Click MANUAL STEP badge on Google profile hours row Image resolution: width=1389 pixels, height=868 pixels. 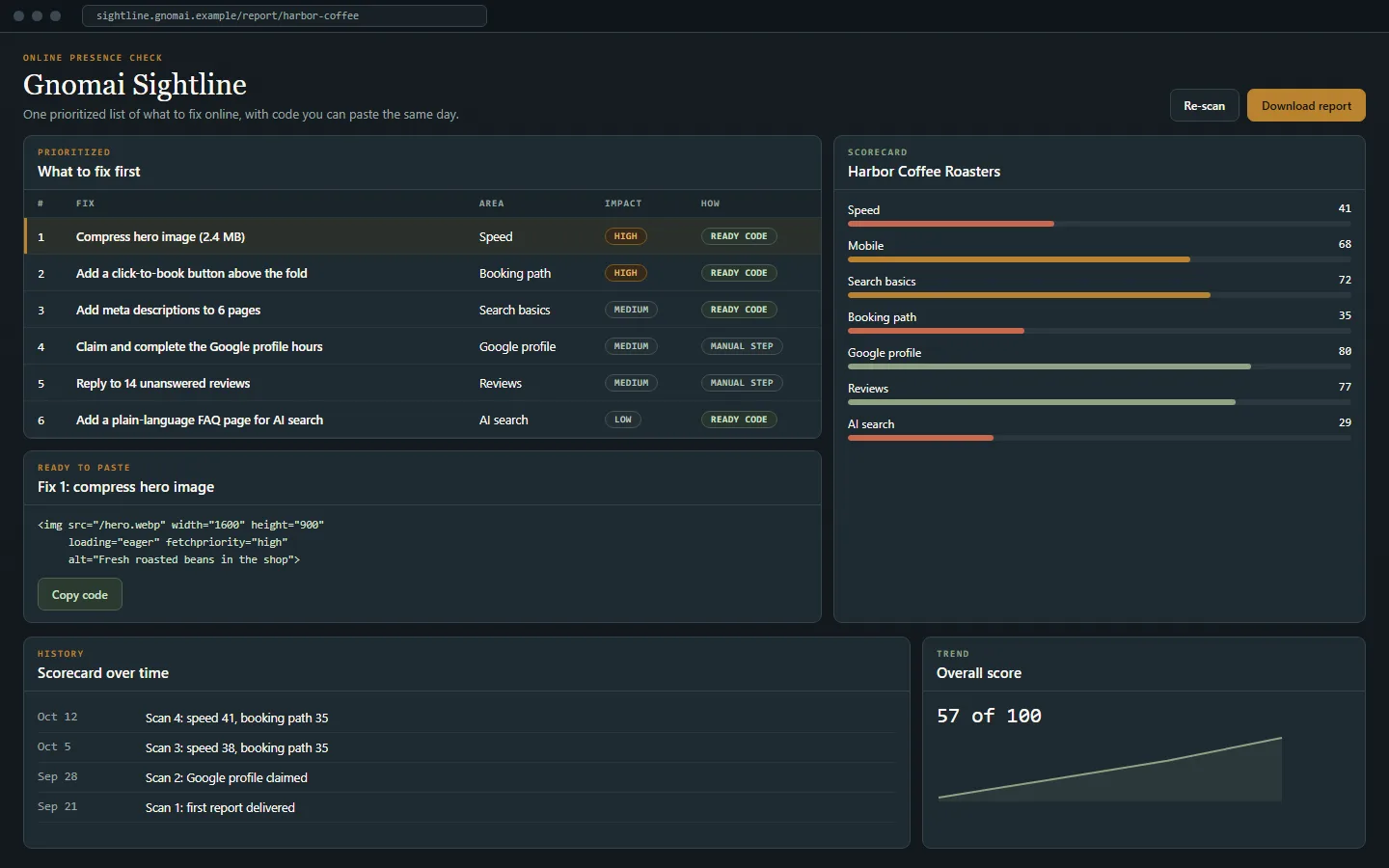[x=742, y=346]
